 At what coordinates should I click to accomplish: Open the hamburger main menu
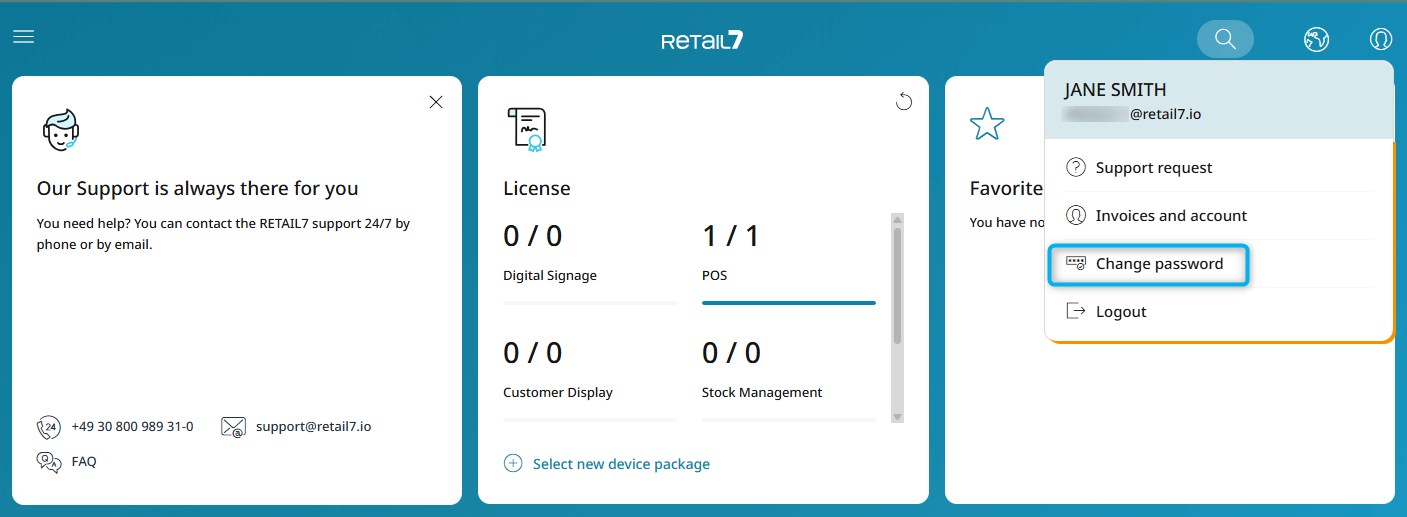point(23,37)
